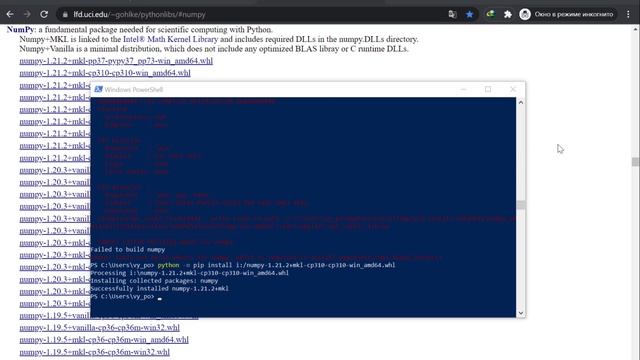Download numpy-1.19.5+mkl-cp36-cp36m-win_amd64.whl
Screen dimensions: 640x360
point(104,340)
